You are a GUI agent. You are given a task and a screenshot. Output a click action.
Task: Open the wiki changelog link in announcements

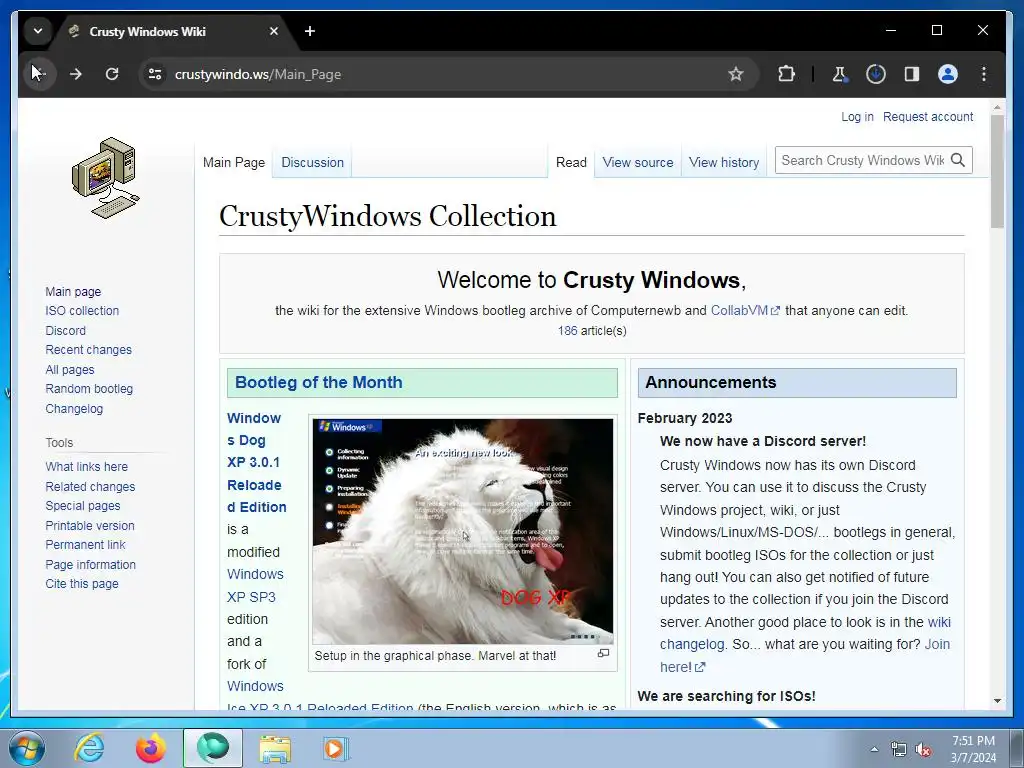pos(805,633)
